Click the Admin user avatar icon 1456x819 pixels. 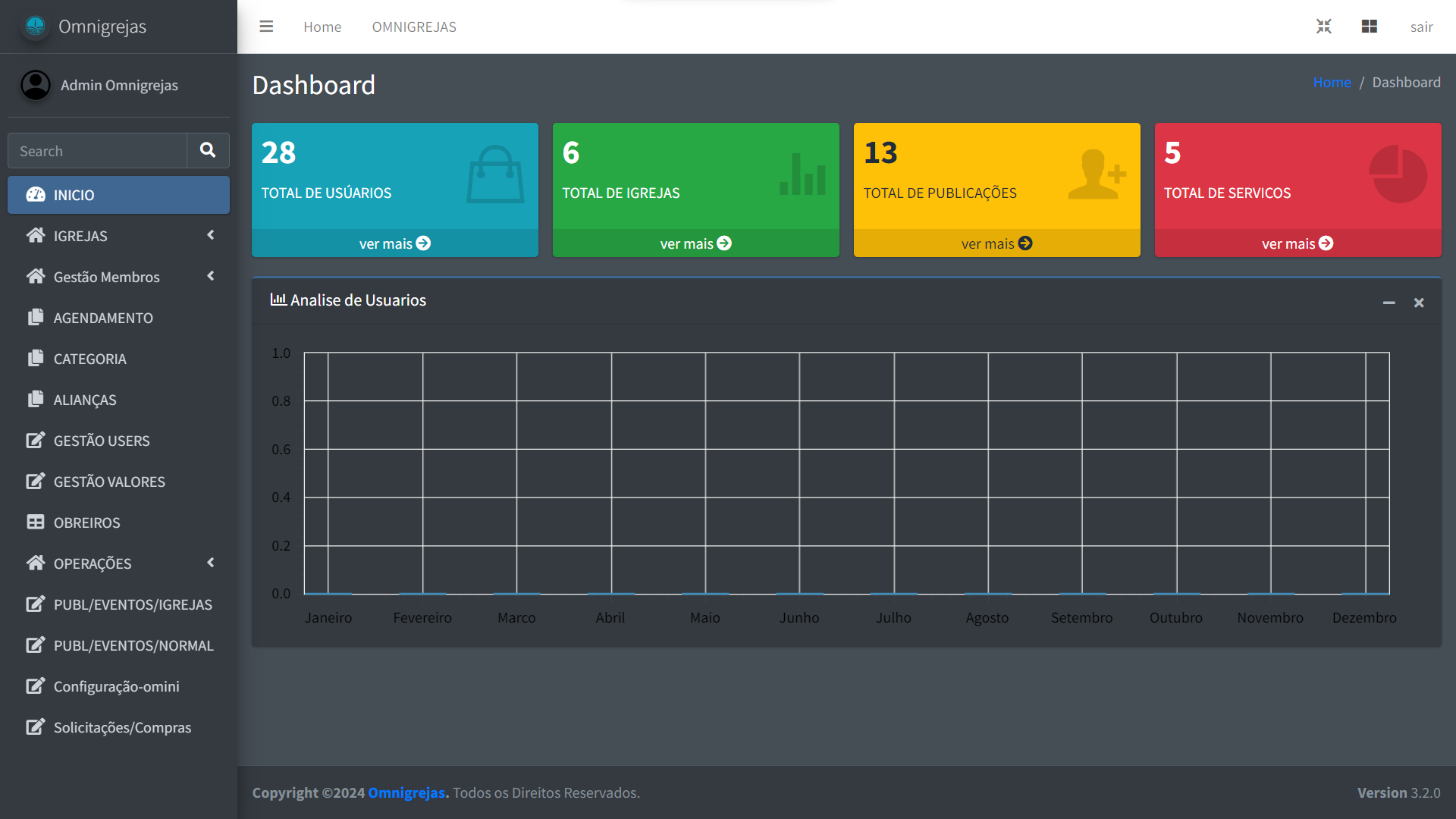[36, 85]
